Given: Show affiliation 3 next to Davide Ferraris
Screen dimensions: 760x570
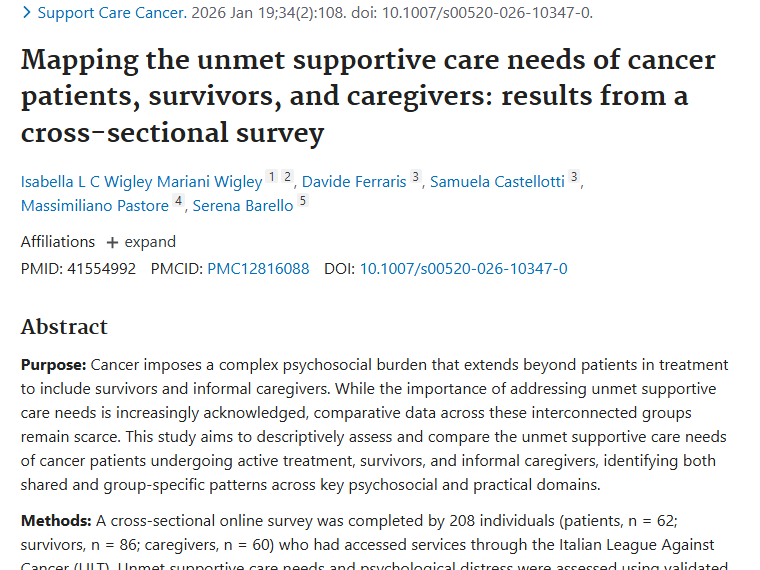Looking at the screenshot, I should pyautogui.click(x=415, y=178).
